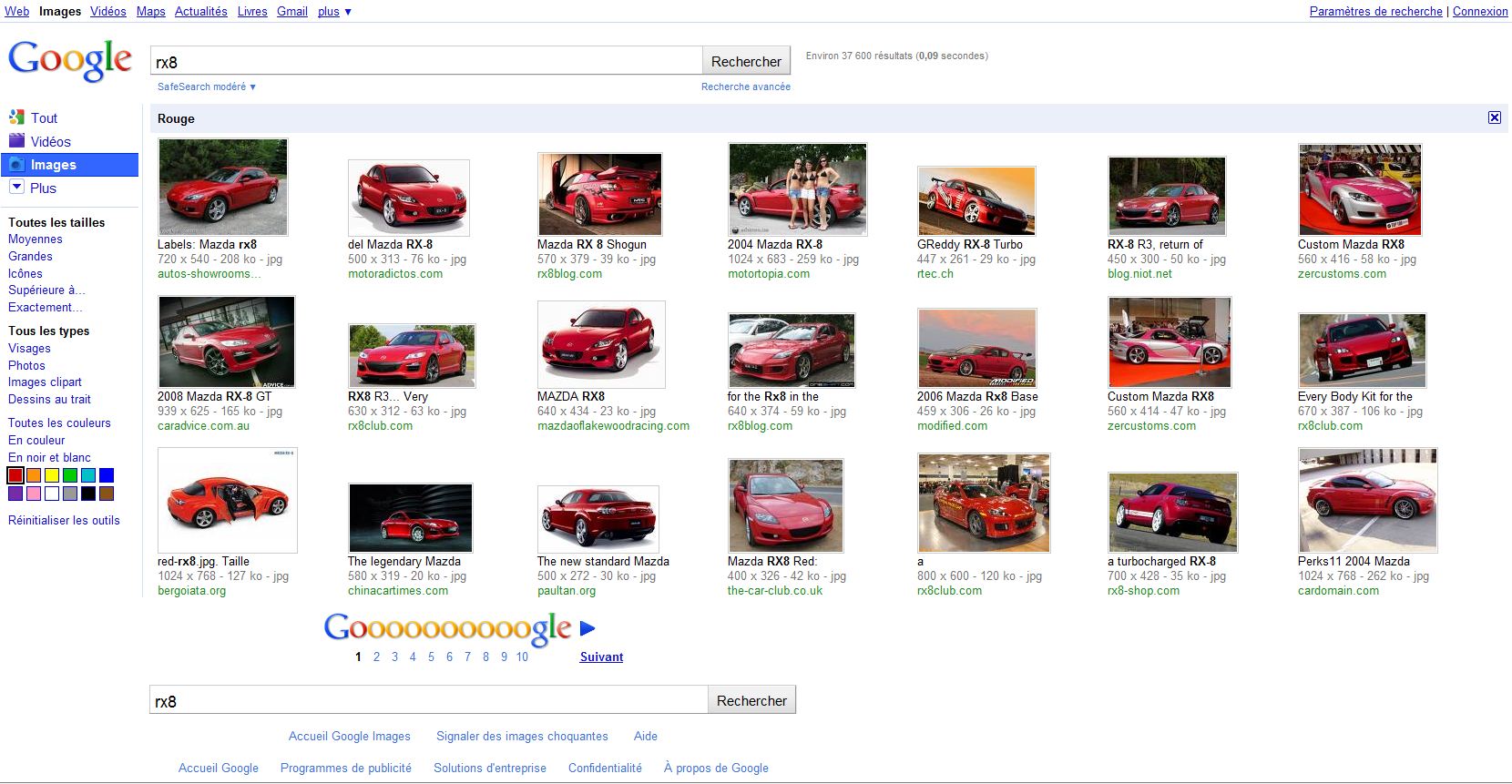Click the blue next-page arrow icon
1512x784 pixels.
(587, 627)
